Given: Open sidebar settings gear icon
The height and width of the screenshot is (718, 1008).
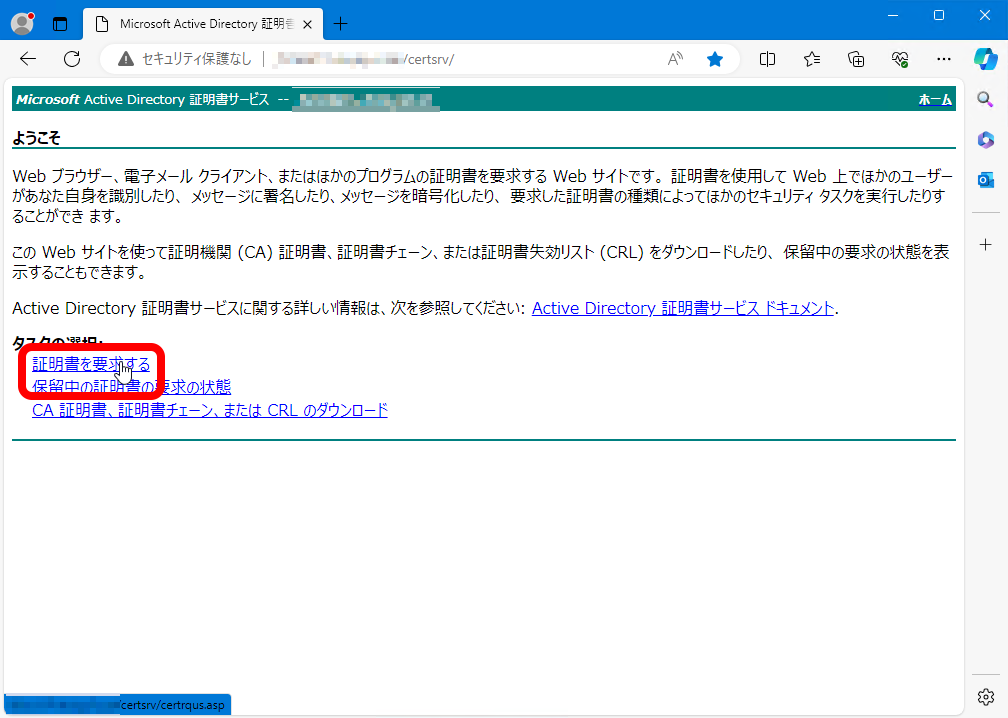Looking at the screenshot, I should click(x=986, y=696).
